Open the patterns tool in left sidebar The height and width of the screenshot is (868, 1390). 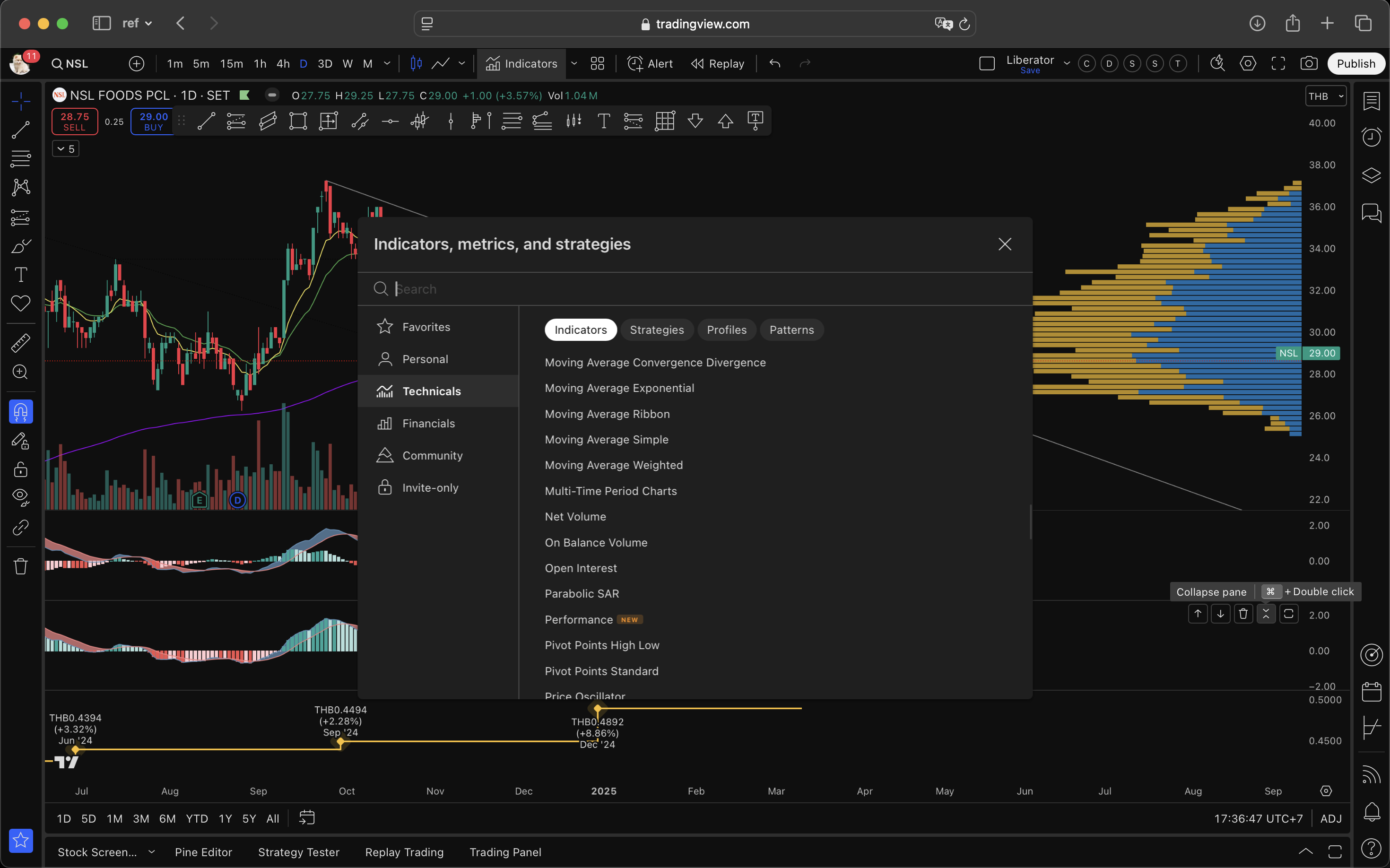coord(21,188)
